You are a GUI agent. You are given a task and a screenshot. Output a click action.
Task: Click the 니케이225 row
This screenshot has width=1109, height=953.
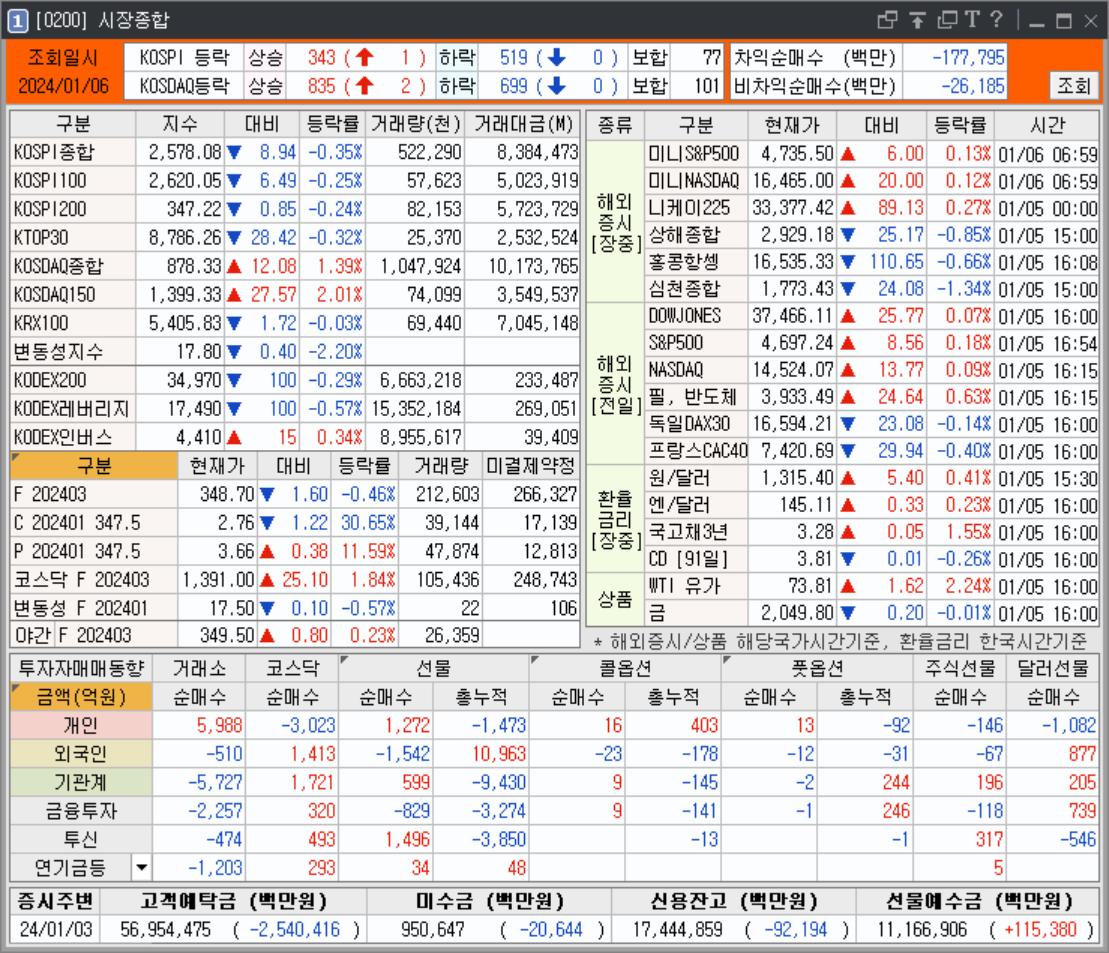872,208
